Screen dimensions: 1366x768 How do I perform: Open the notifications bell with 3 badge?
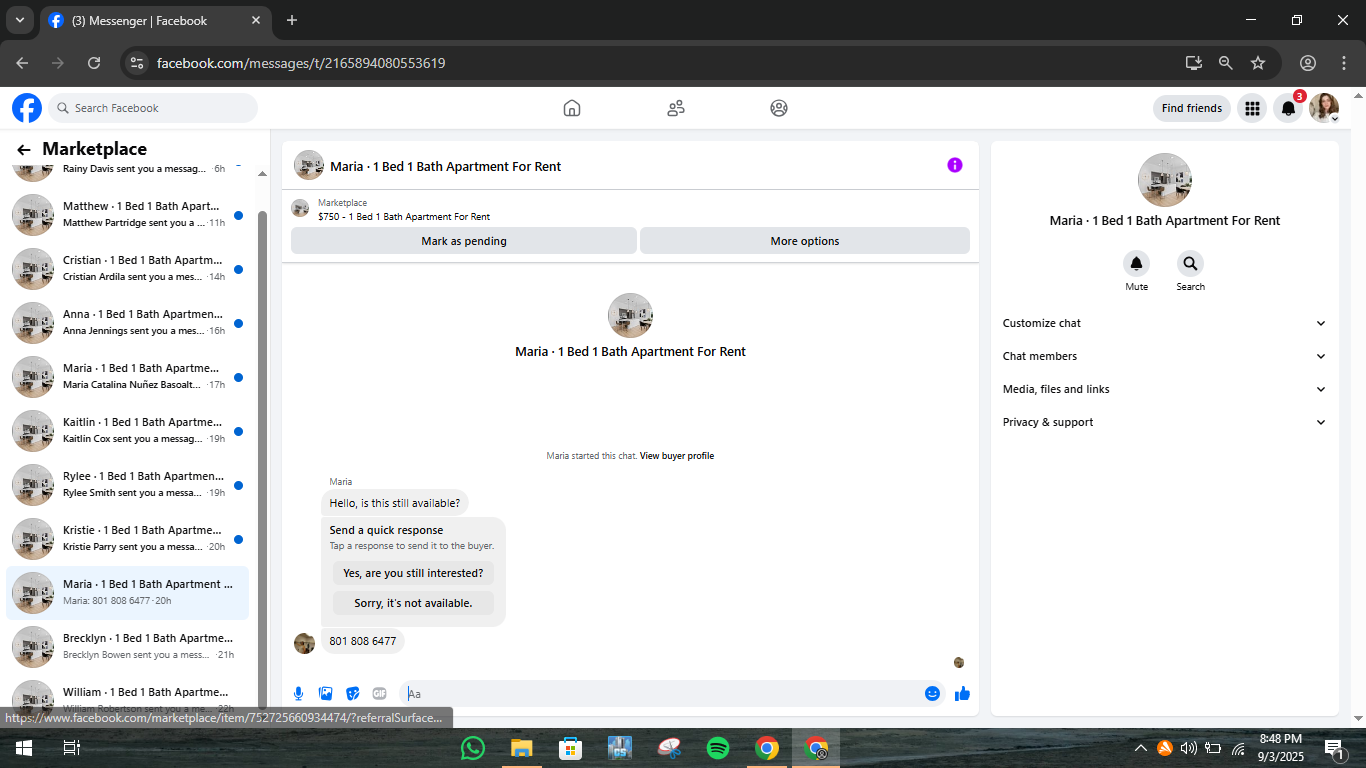pyautogui.click(x=1289, y=108)
